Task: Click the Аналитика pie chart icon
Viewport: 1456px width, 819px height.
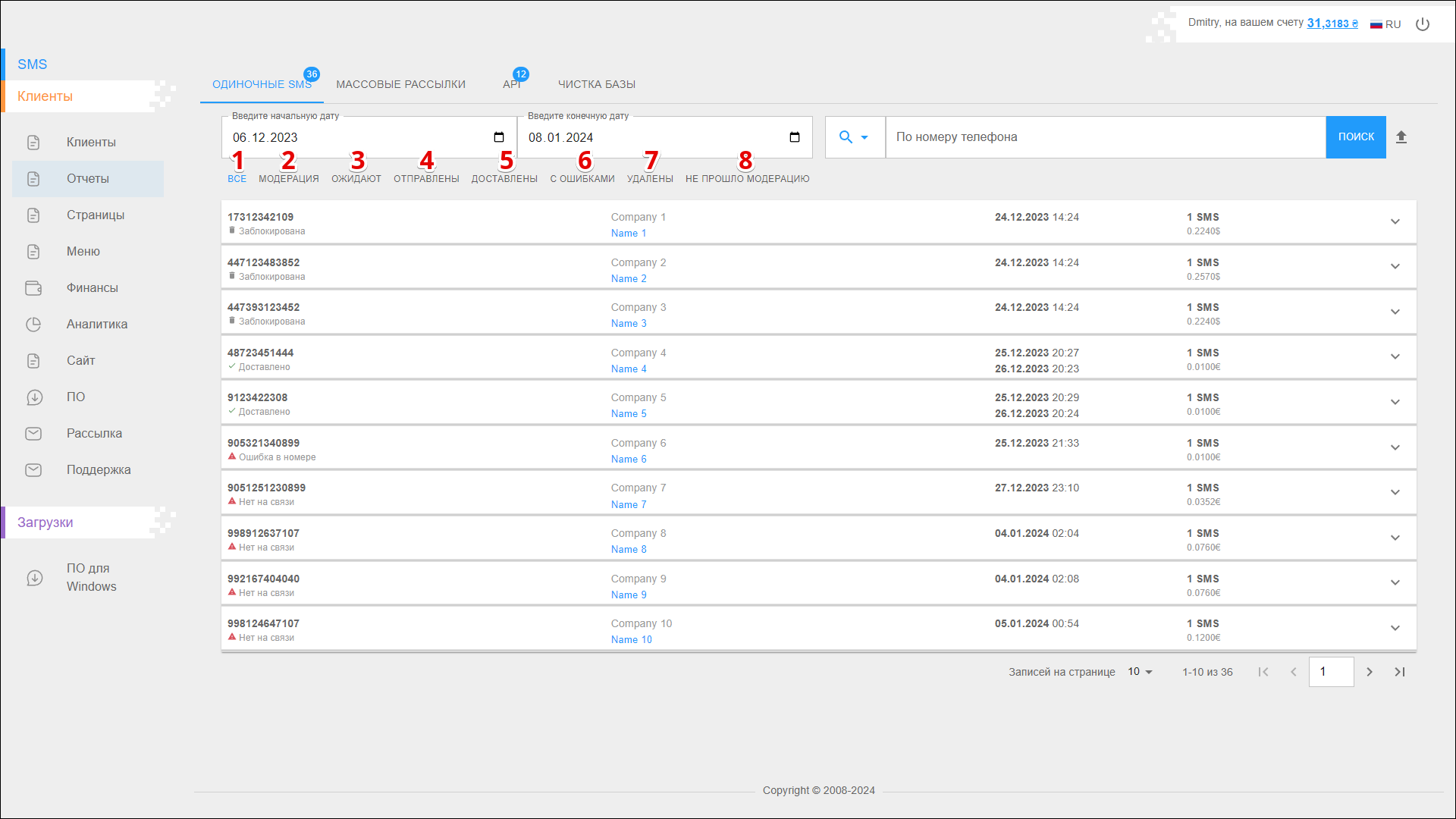Action: tap(33, 325)
